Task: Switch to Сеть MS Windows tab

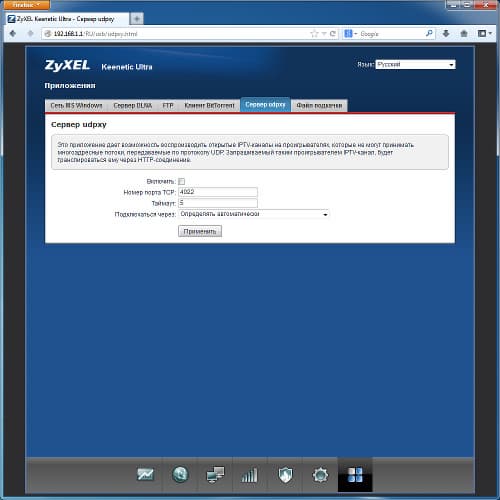Action: coord(76,105)
